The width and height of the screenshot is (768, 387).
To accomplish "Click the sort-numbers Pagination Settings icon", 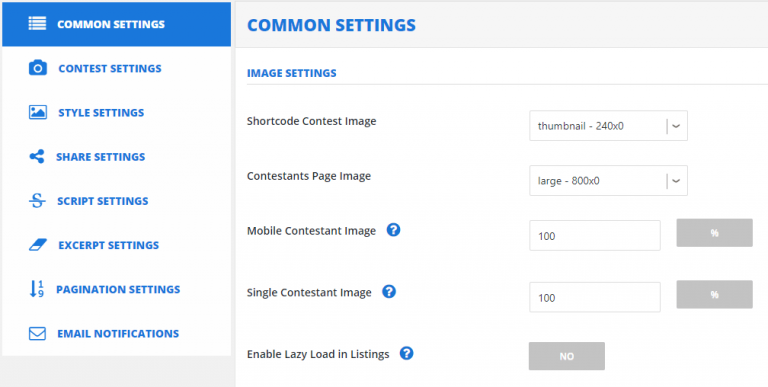I will click(37, 289).
